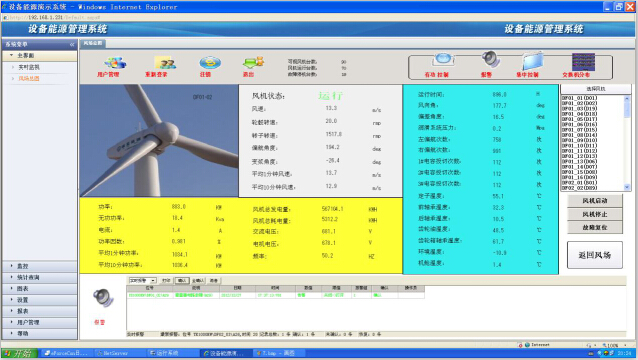Open the 有功控制 active power control icon
638x360 pixels.
pyautogui.click(x=443, y=59)
